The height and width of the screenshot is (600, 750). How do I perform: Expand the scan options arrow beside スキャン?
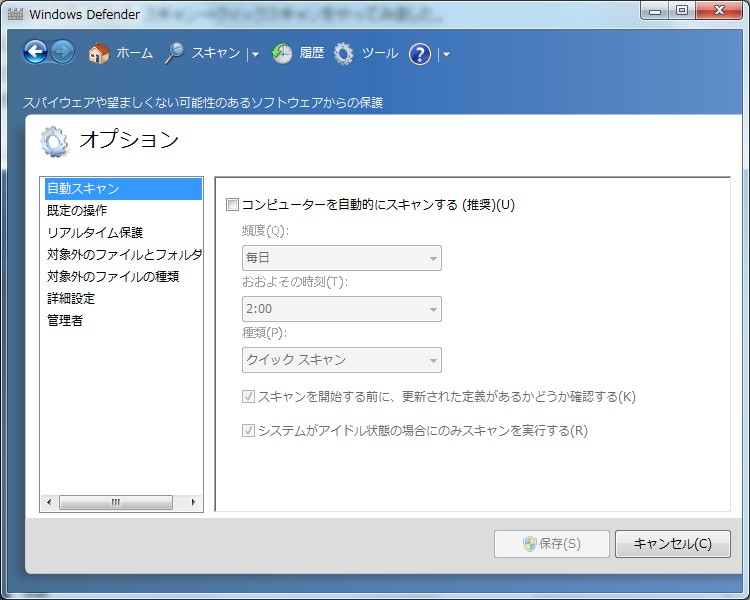[255, 55]
